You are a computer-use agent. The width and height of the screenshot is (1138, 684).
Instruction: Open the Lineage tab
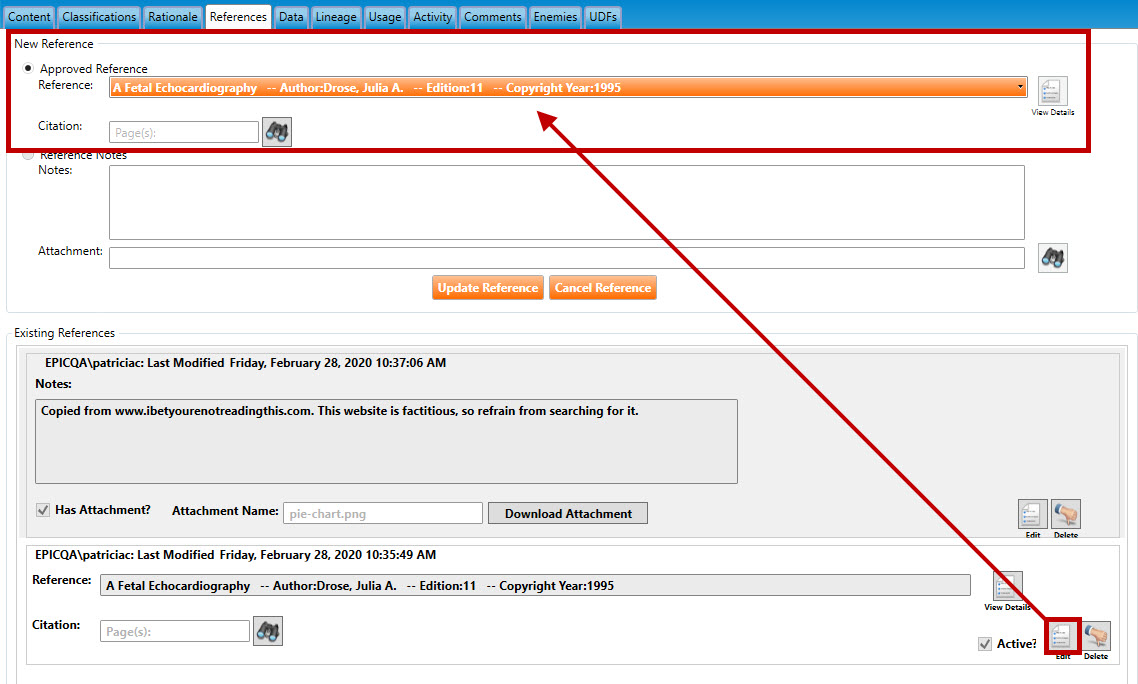[336, 17]
